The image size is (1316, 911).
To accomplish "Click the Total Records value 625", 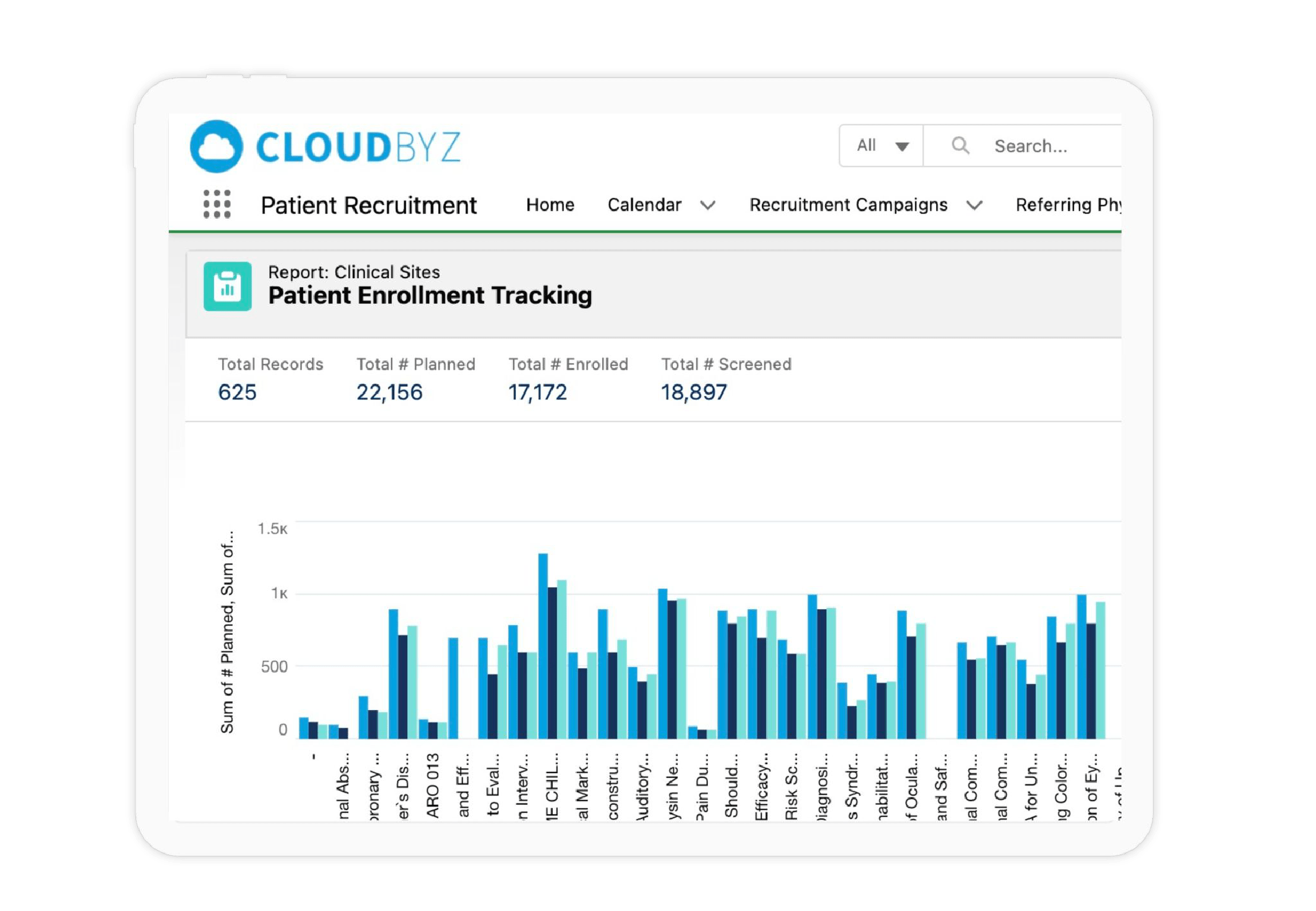I will pos(237,392).
